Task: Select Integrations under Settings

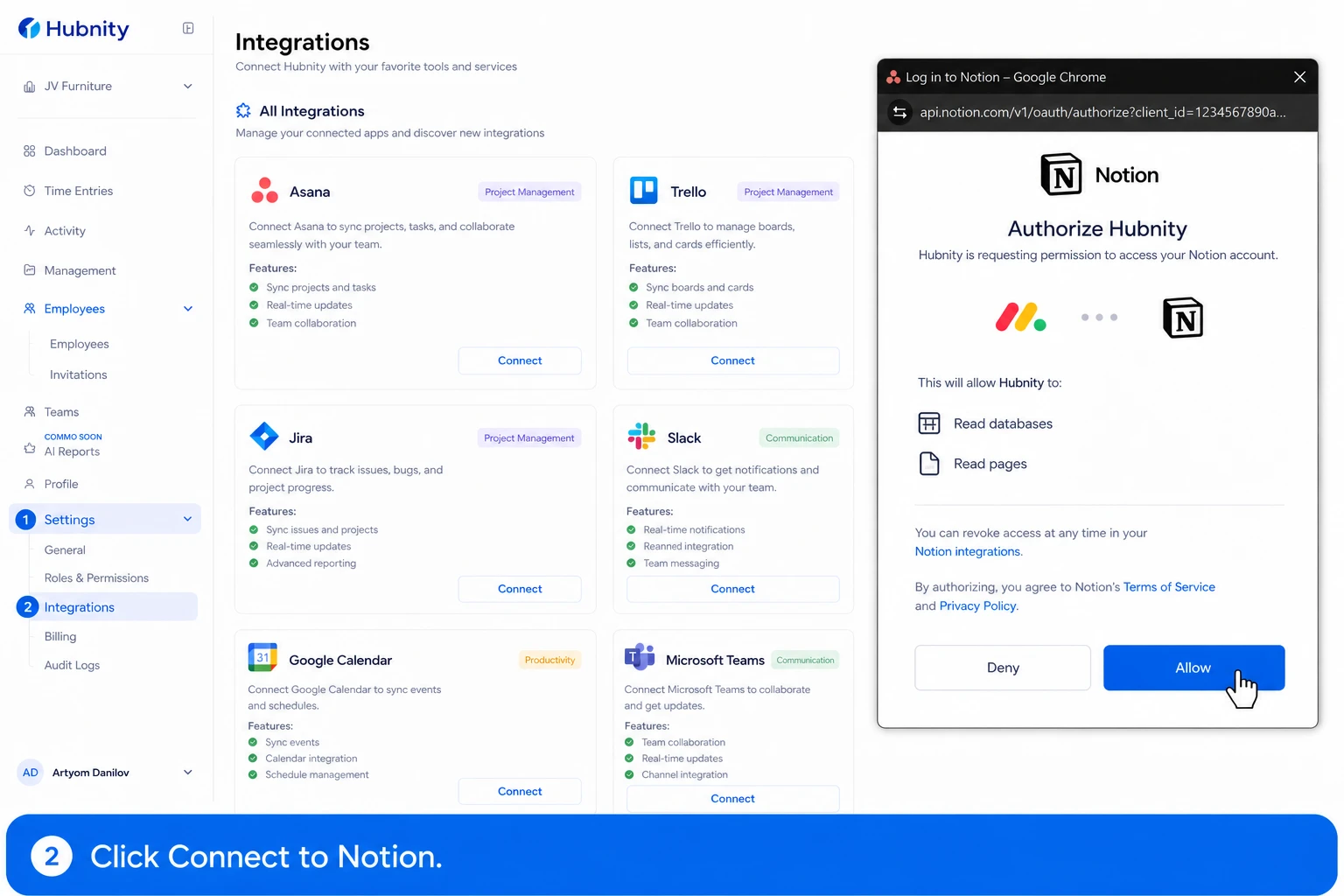Action: [x=107, y=607]
